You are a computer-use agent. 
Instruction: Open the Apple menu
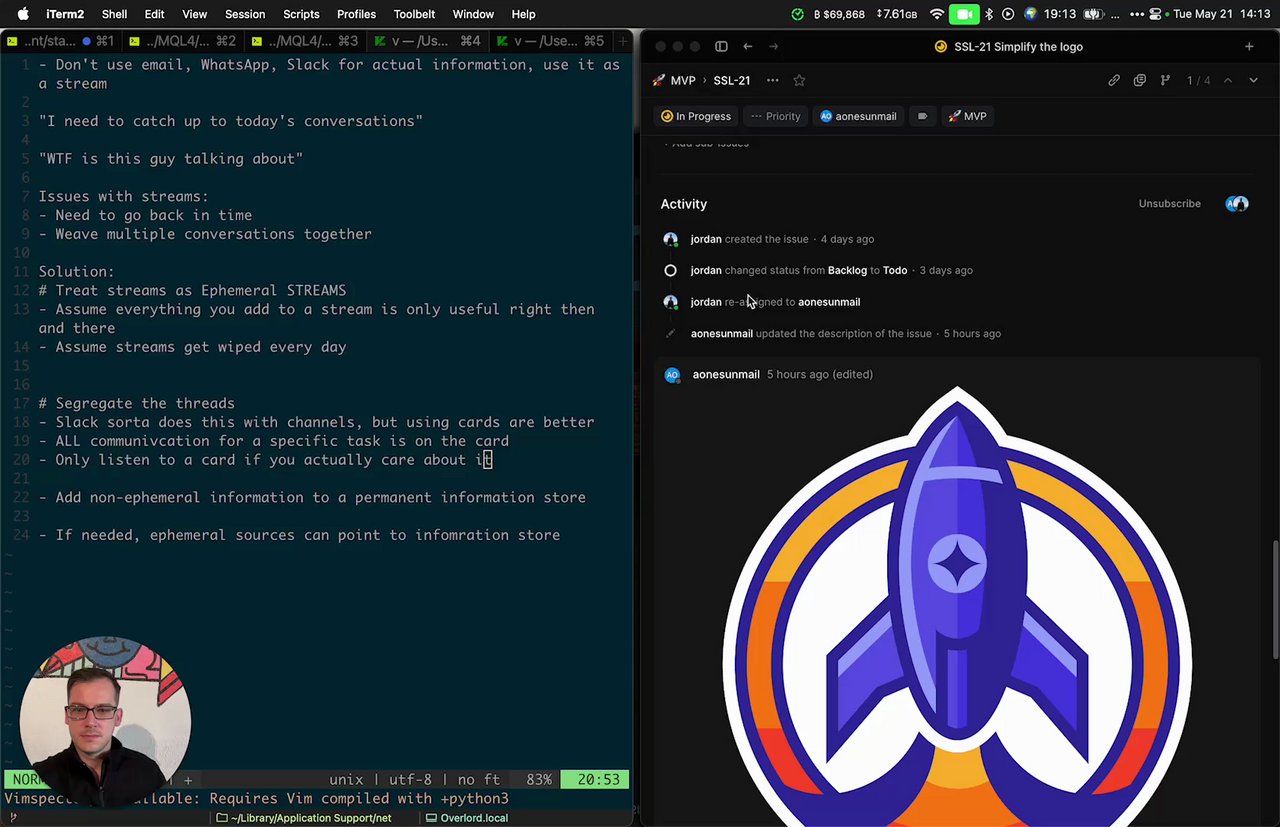coord(22,14)
